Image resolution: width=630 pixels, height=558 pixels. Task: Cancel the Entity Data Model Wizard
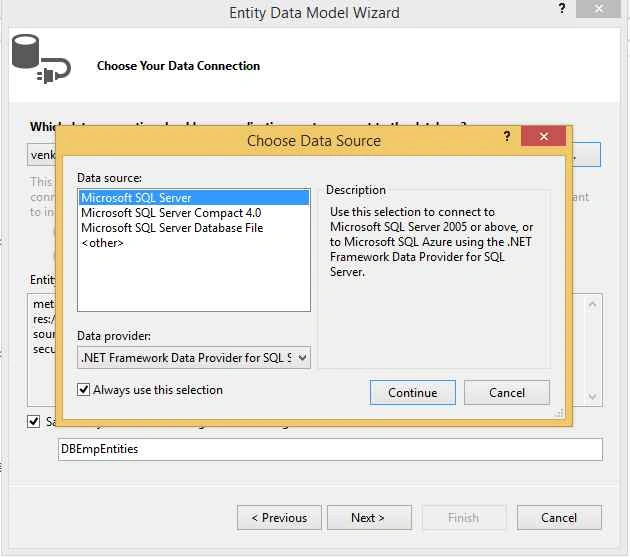[x=559, y=518]
